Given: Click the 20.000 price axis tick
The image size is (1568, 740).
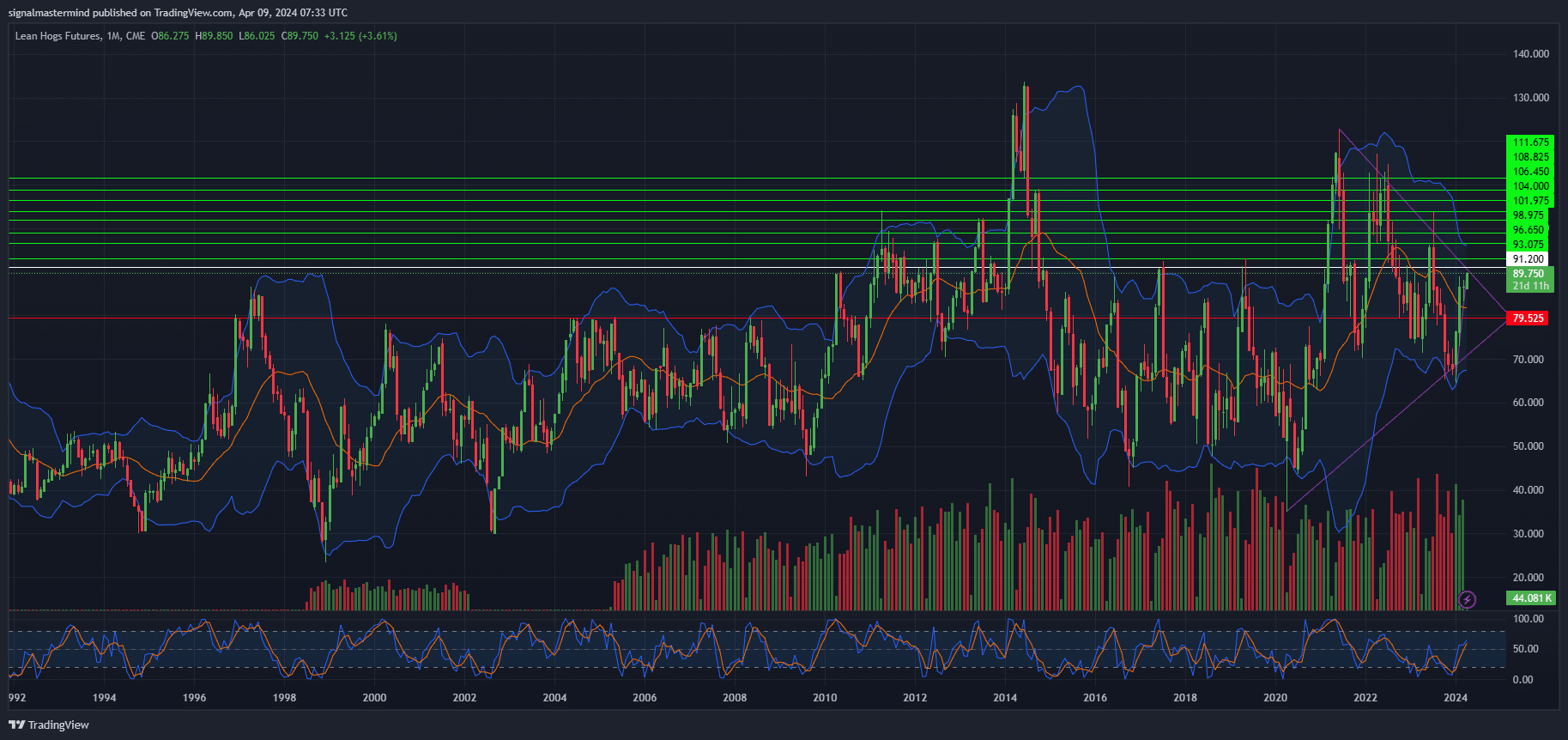Looking at the screenshot, I should click(x=1528, y=578).
